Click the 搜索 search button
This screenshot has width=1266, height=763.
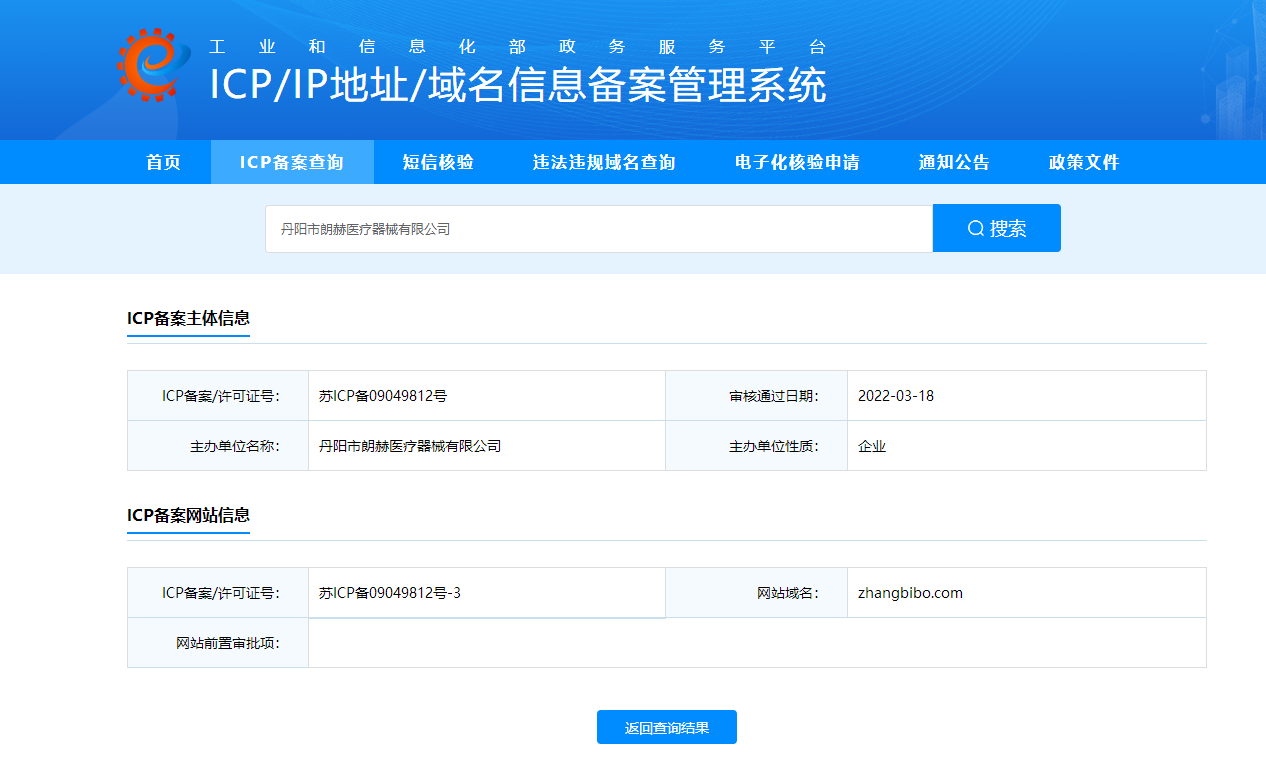(x=997, y=228)
